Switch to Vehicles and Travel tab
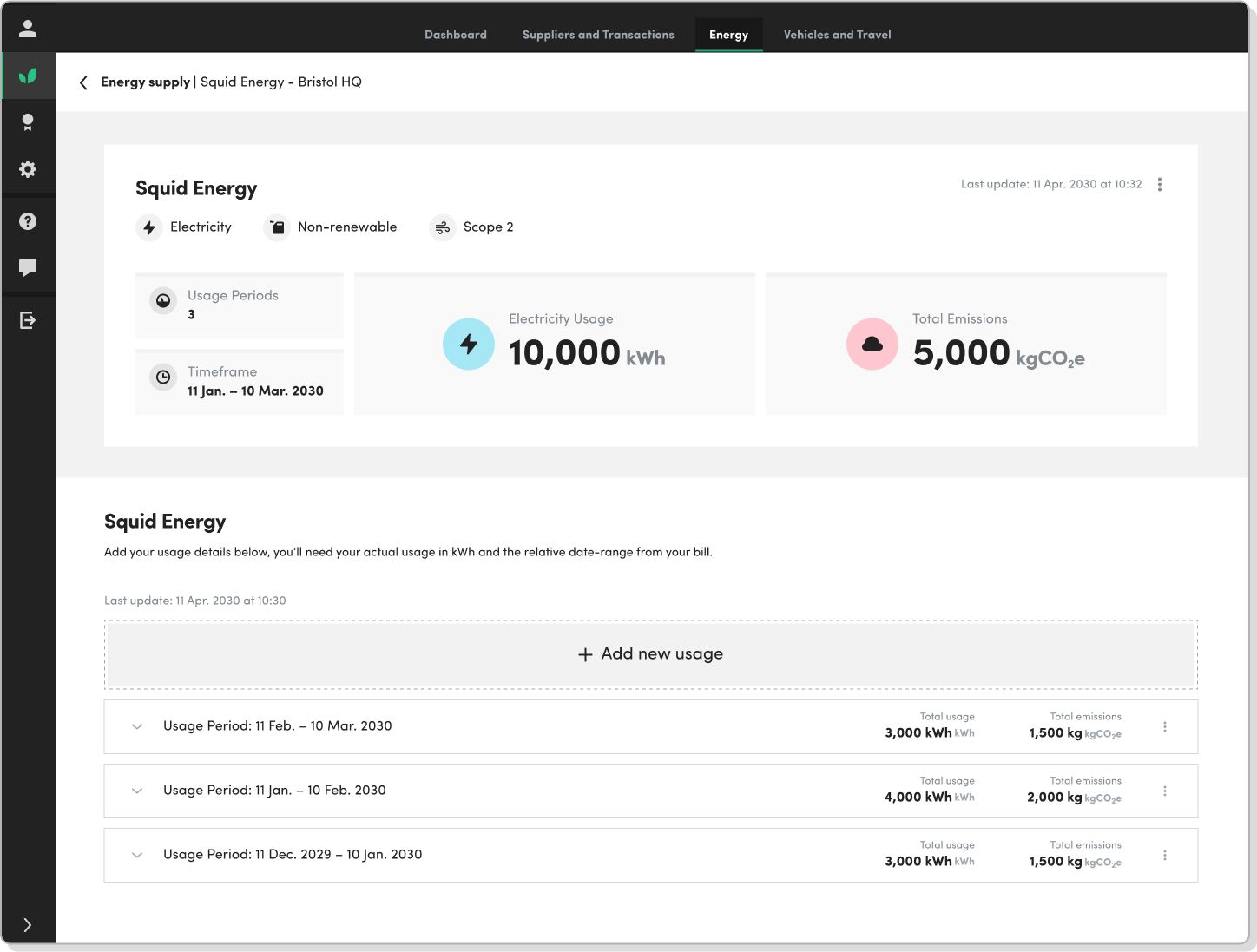The height and width of the screenshot is (952, 1257). pos(838,35)
